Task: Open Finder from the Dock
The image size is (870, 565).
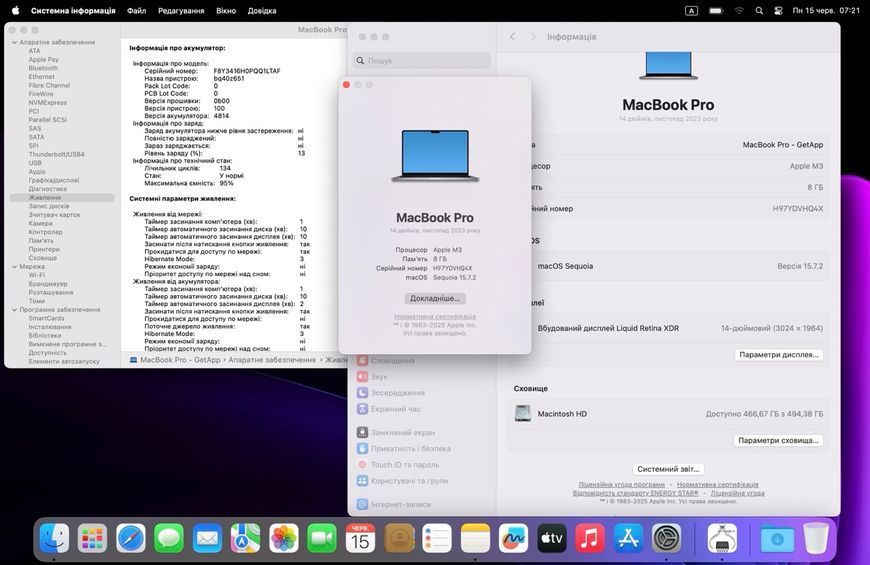Action: point(54,538)
